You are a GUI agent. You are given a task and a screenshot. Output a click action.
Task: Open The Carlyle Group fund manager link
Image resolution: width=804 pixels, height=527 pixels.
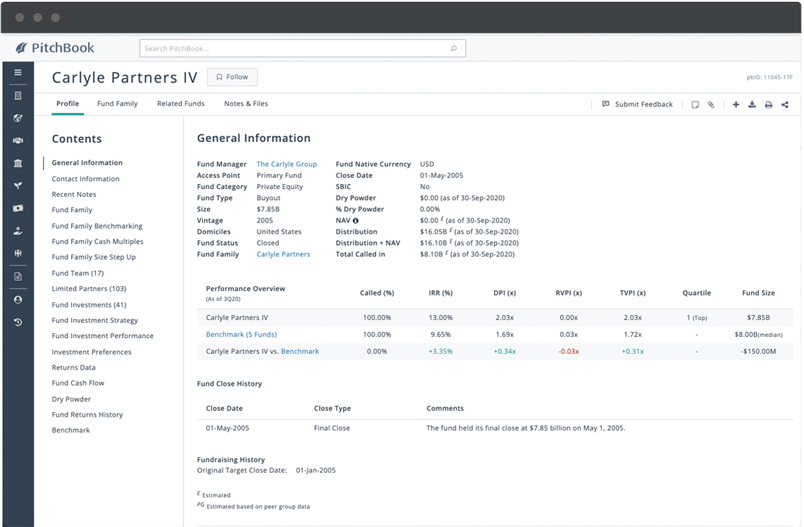[287, 164]
